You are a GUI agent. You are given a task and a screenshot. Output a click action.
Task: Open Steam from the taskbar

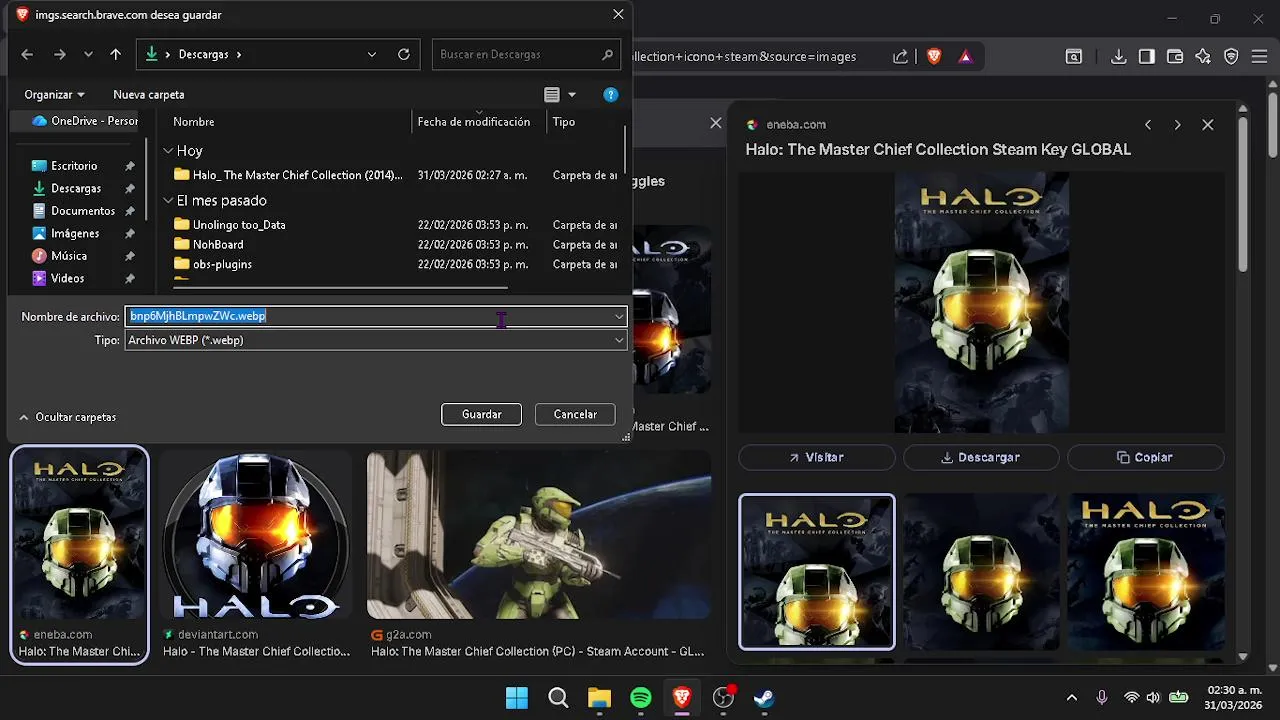(x=764, y=698)
